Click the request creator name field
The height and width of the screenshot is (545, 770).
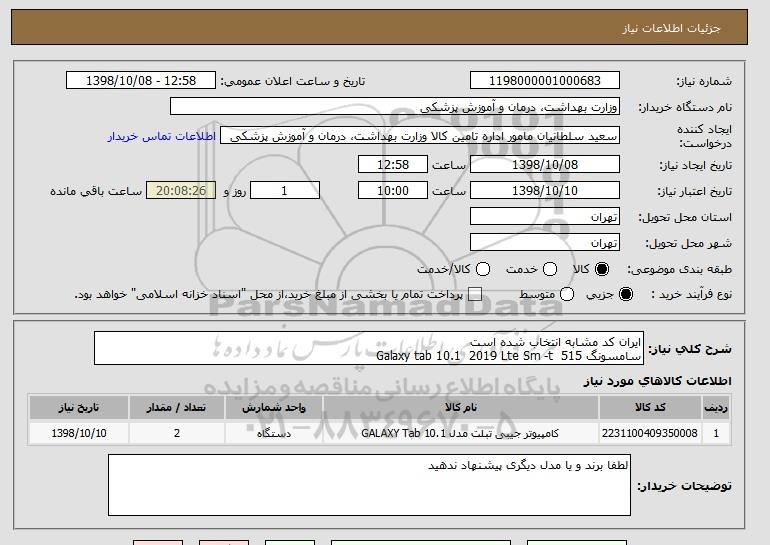point(420,136)
